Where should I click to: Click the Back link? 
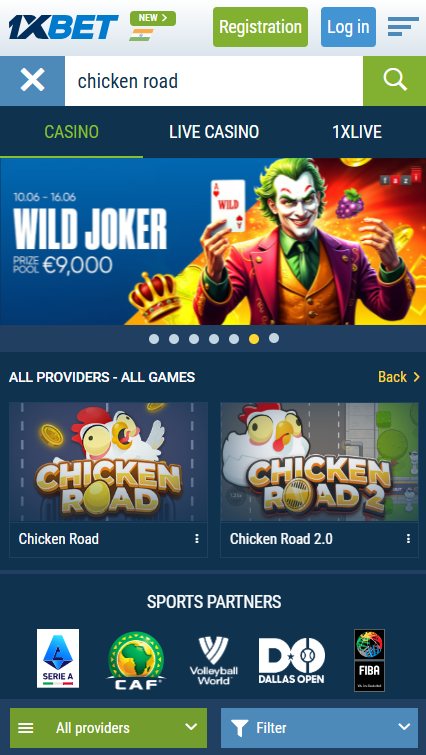click(399, 377)
